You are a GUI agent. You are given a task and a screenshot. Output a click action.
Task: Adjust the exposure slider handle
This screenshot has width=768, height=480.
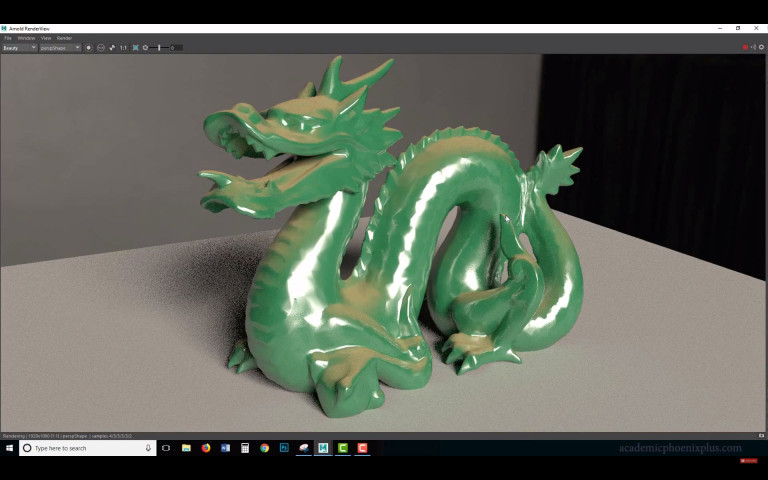click(159, 48)
